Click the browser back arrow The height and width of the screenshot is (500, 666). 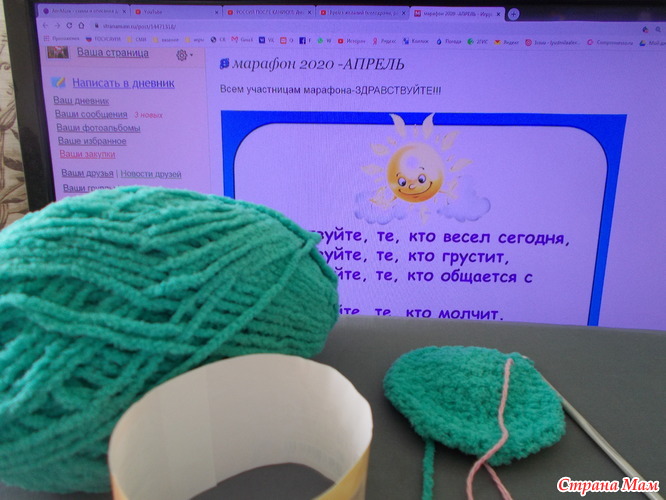tap(45, 25)
